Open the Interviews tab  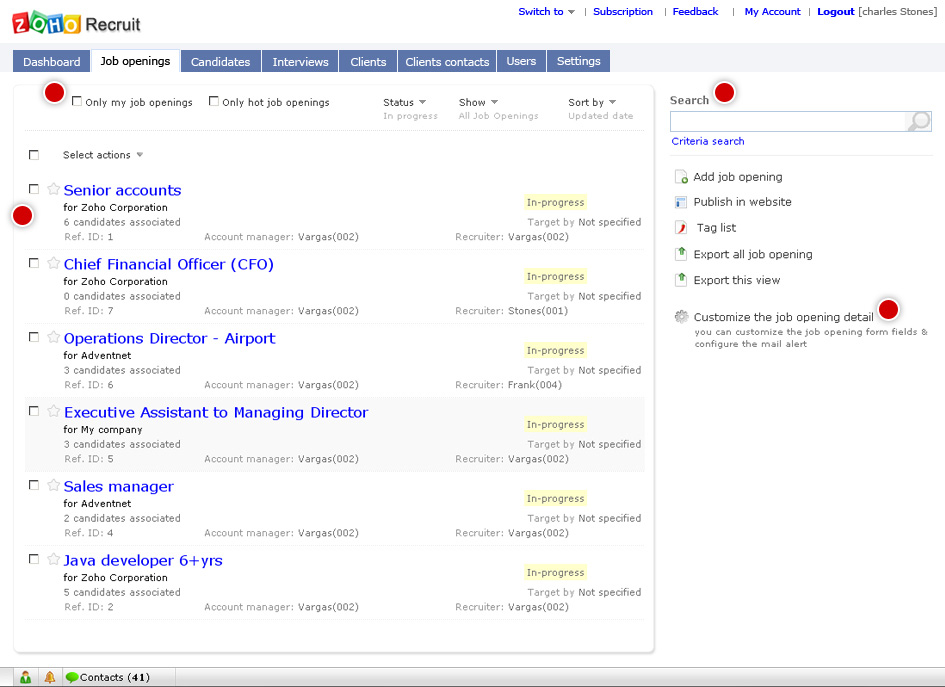(300, 61)
